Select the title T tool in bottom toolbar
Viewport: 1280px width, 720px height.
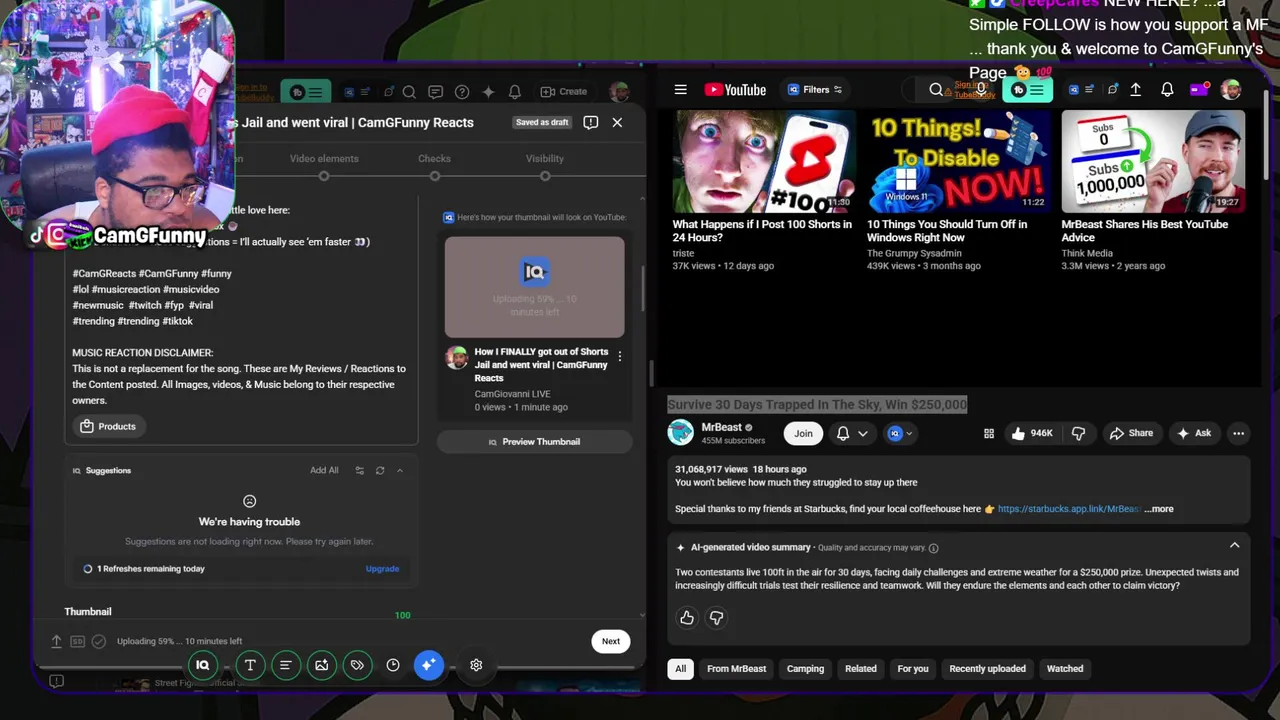pos(250,665)
